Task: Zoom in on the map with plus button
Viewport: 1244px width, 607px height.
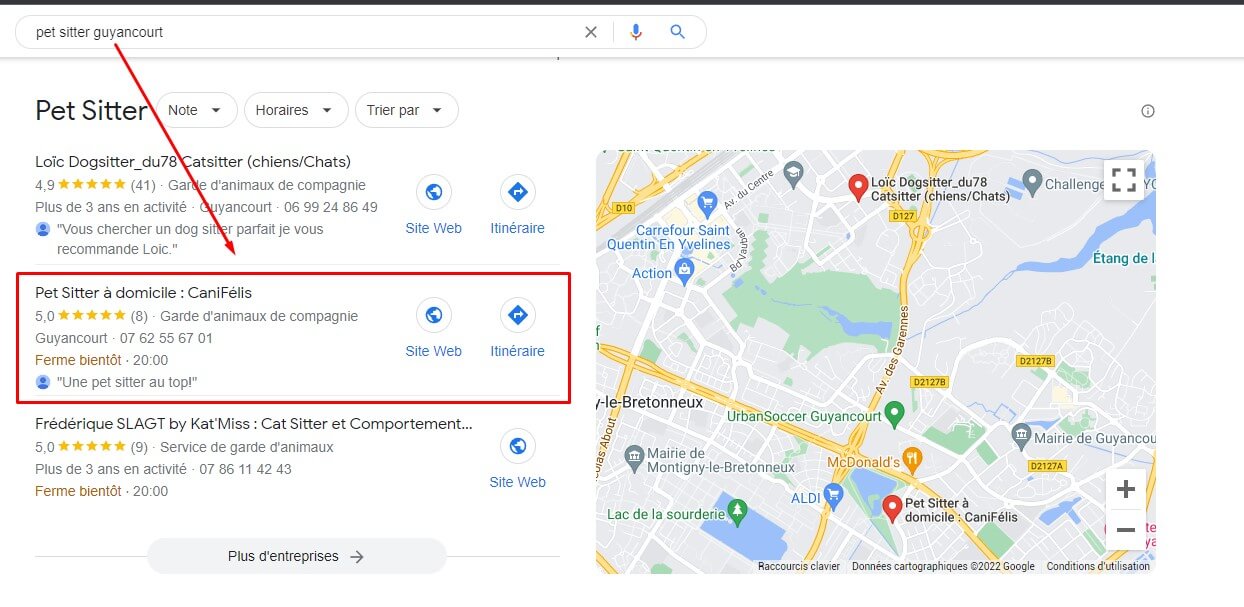Action: point(1126,489)
